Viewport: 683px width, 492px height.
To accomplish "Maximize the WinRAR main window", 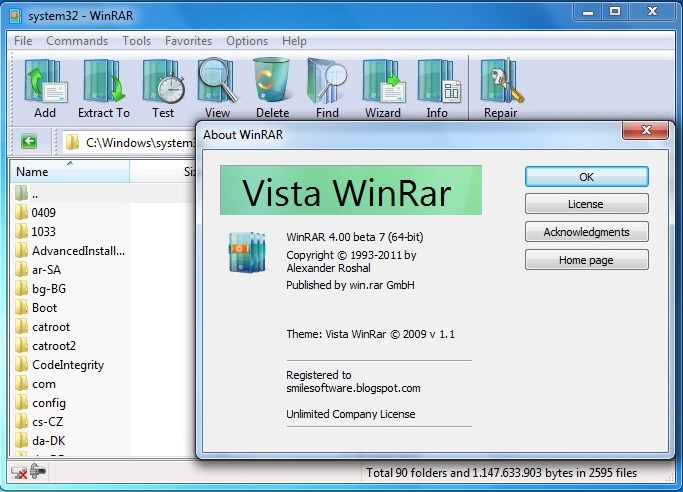I will point(615,12).
